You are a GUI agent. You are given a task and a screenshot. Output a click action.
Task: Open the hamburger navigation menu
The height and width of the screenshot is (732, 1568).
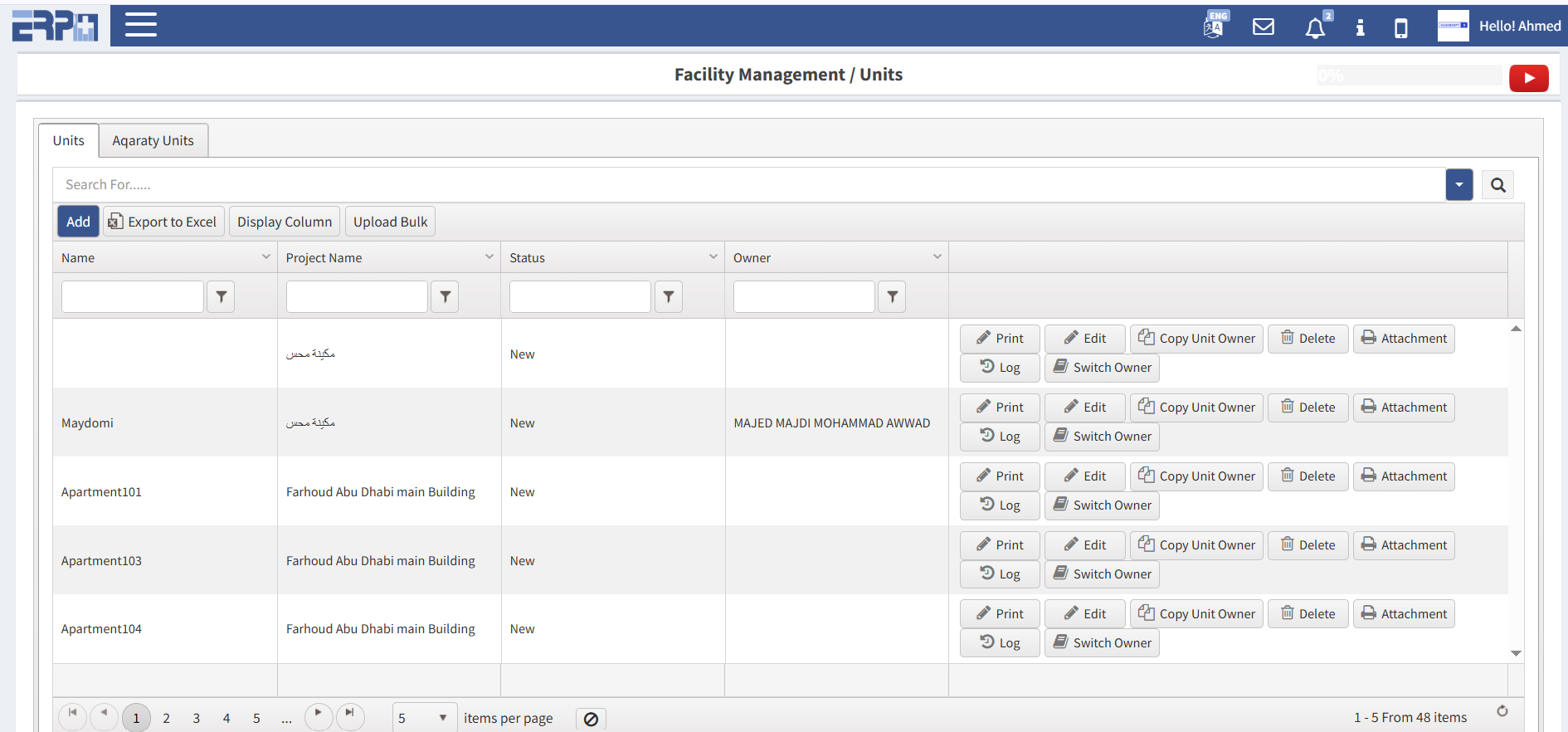point(141,25)
